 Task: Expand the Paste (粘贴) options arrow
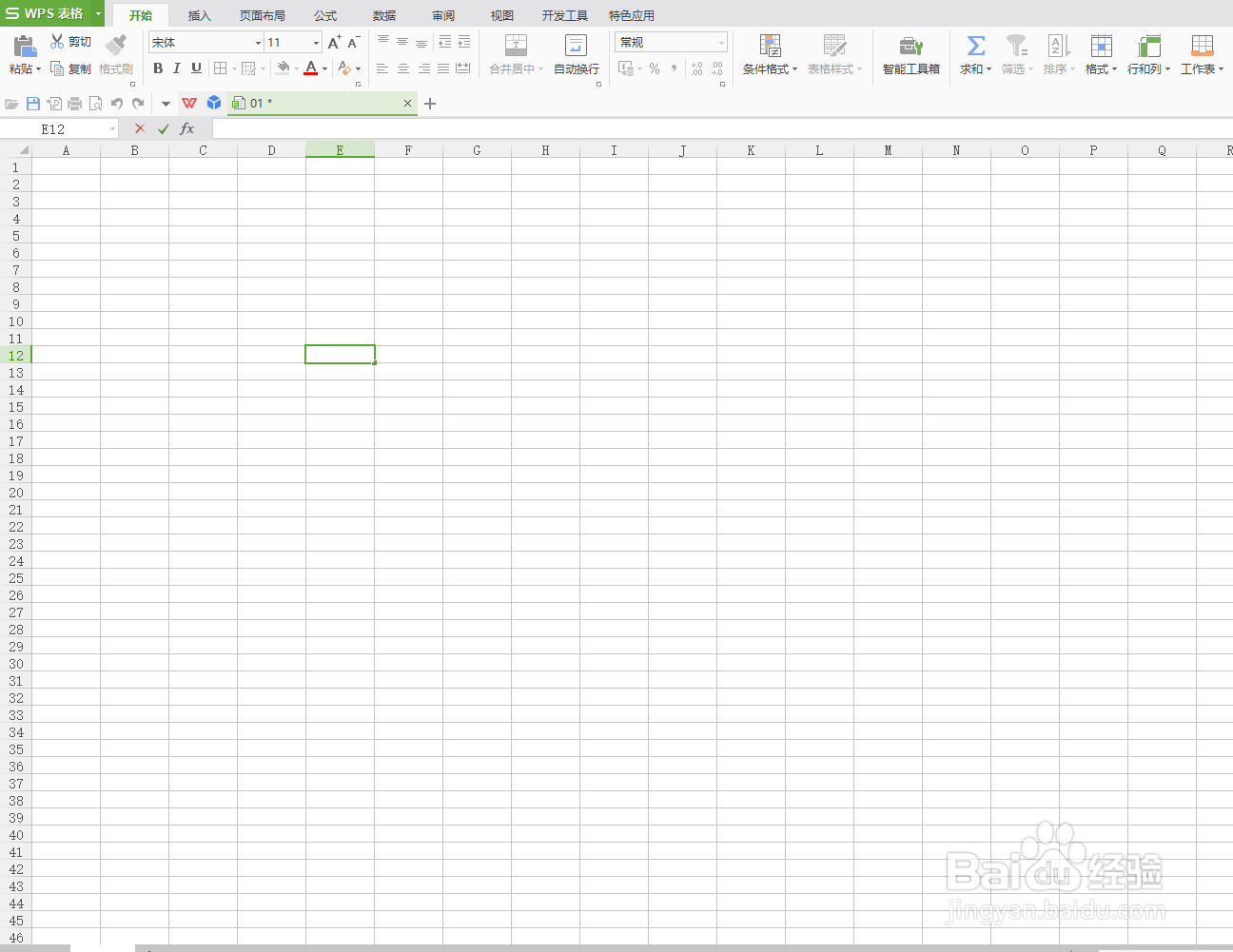(39, 69)
